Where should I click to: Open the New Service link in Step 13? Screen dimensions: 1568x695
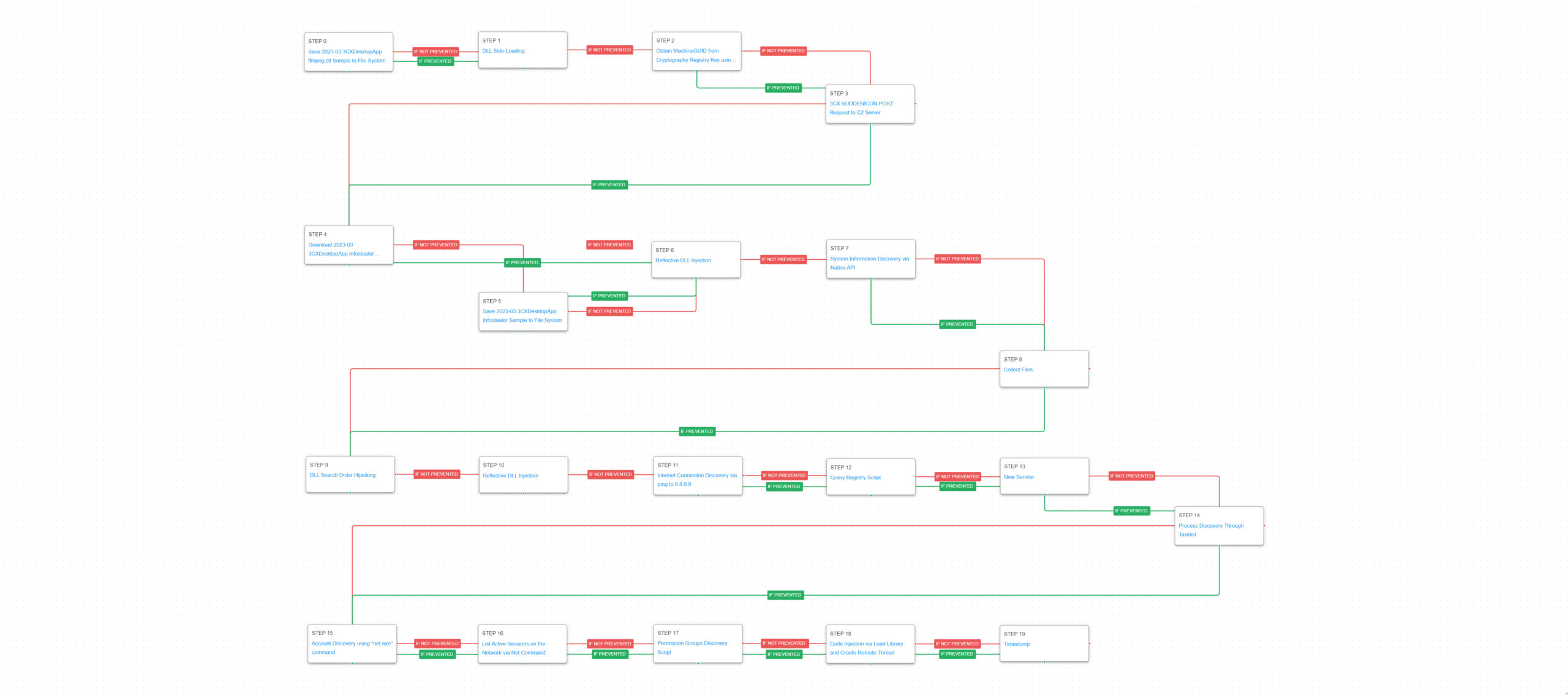pyautogui.click(x=1019, y=477)
